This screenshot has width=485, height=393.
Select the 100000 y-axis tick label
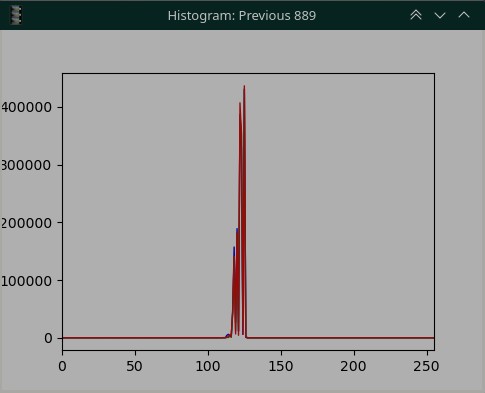[26, 281]
